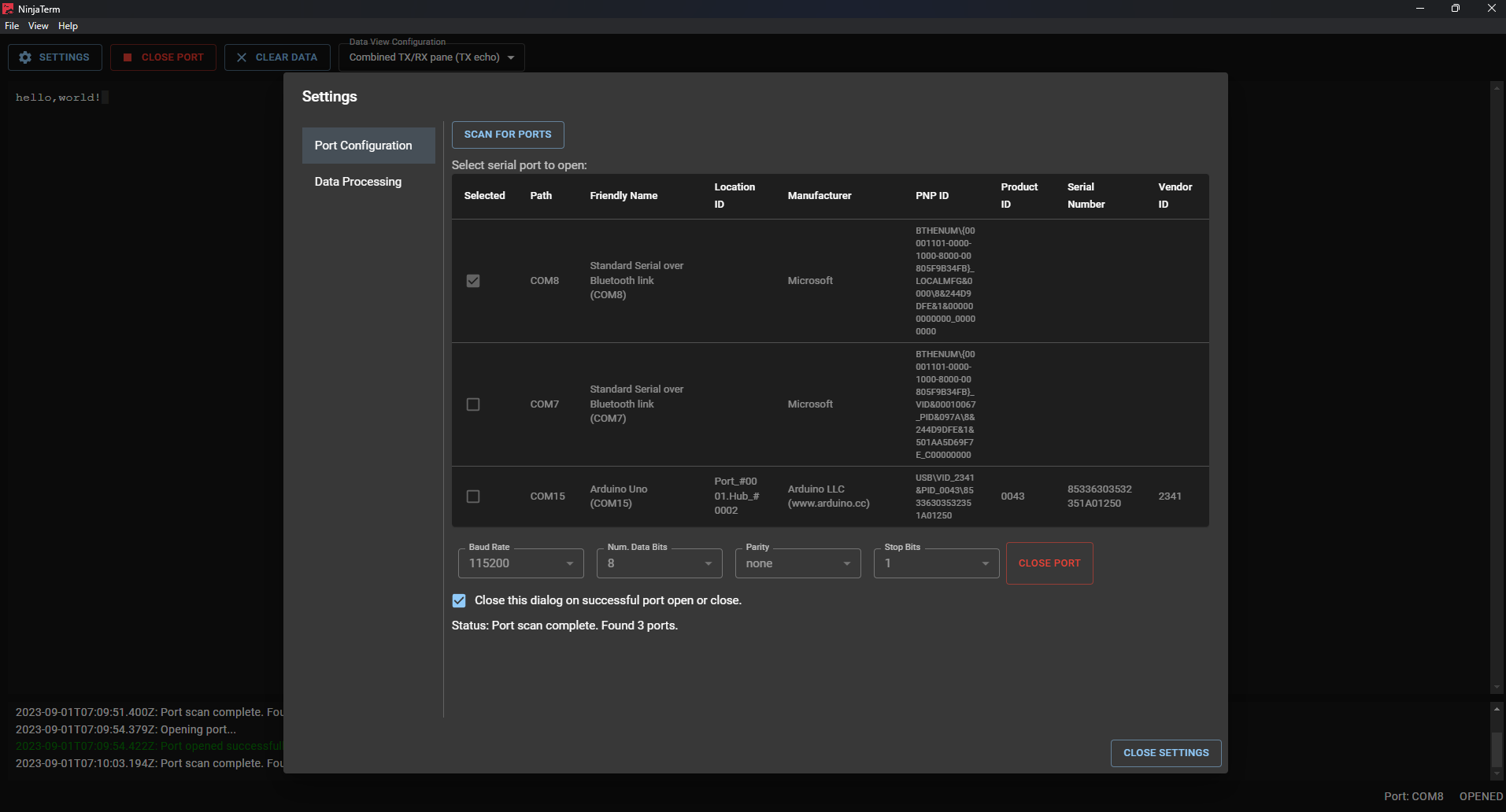Click the Settings gear icon
The image size is (1506, 812).
point(25,57)
